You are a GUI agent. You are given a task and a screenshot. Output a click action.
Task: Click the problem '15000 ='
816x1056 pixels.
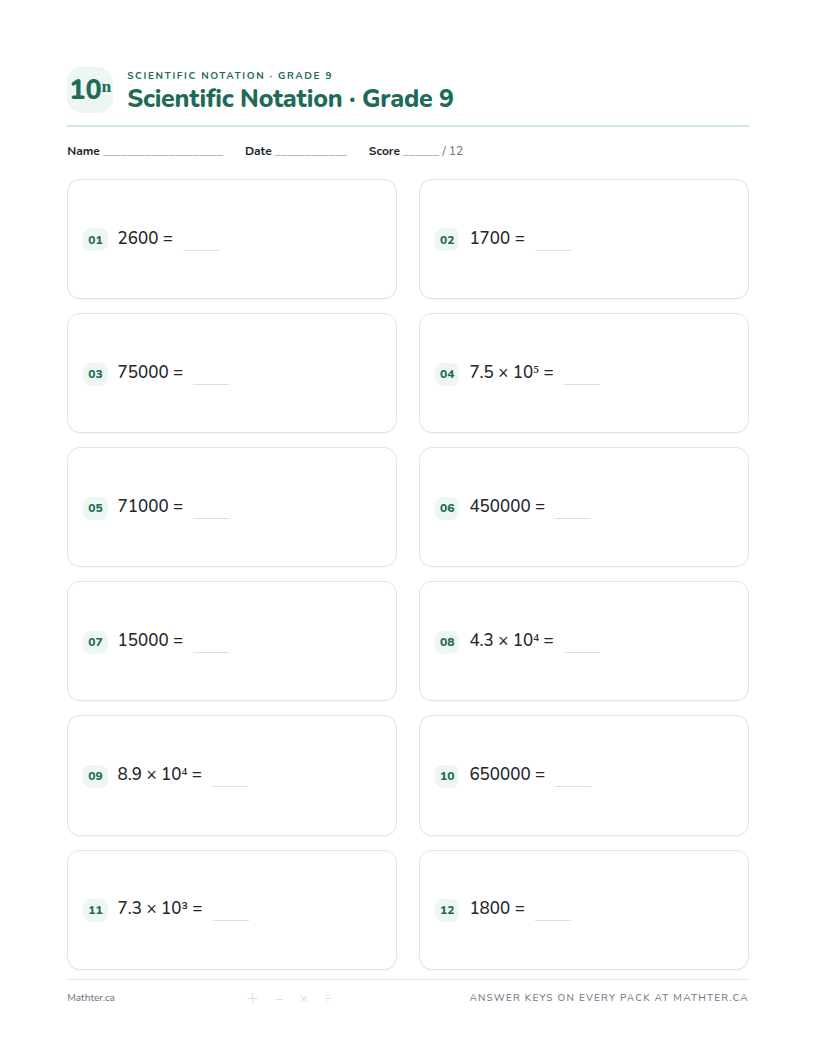point(150,640)
